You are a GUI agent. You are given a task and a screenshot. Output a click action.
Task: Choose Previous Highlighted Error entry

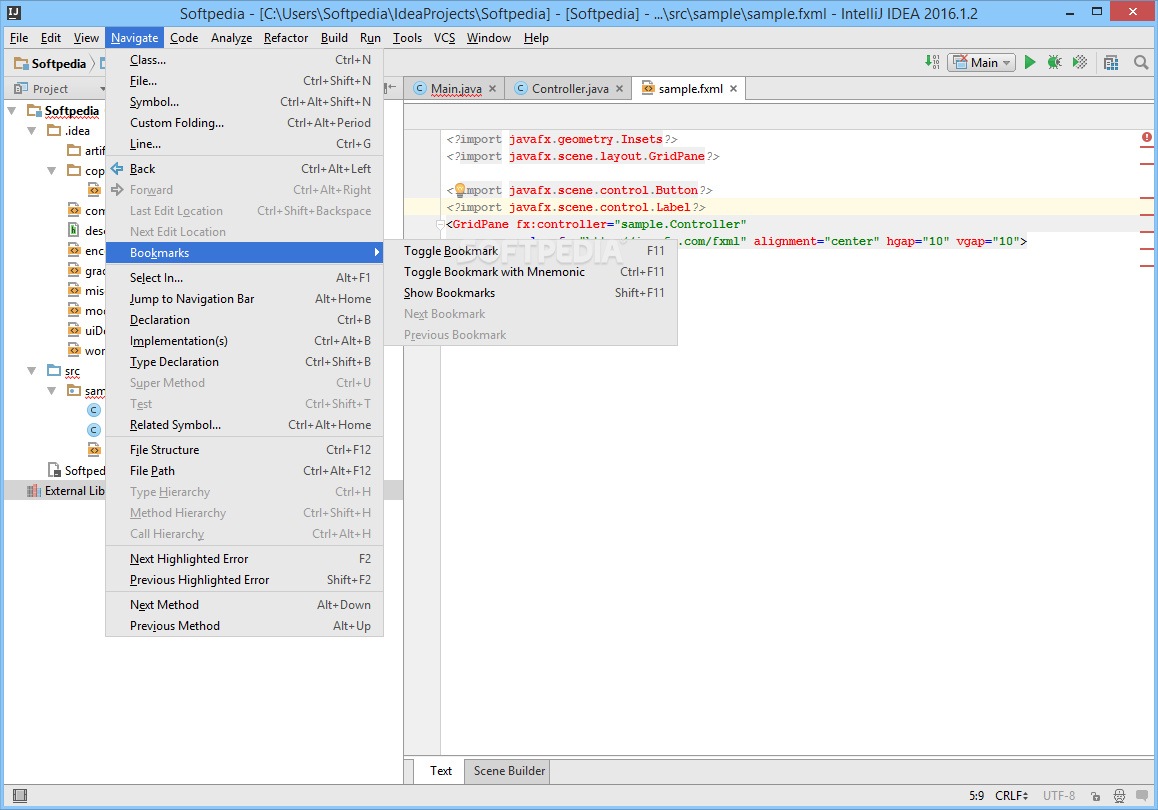point(245,580)
